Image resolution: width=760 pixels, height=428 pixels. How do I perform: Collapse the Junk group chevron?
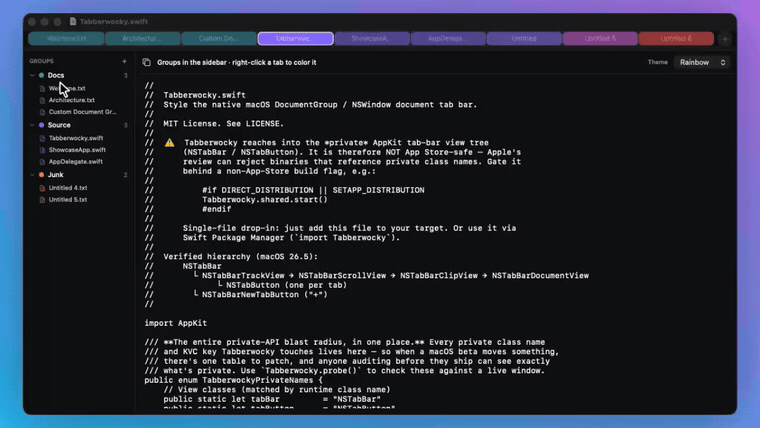[32, 174]
